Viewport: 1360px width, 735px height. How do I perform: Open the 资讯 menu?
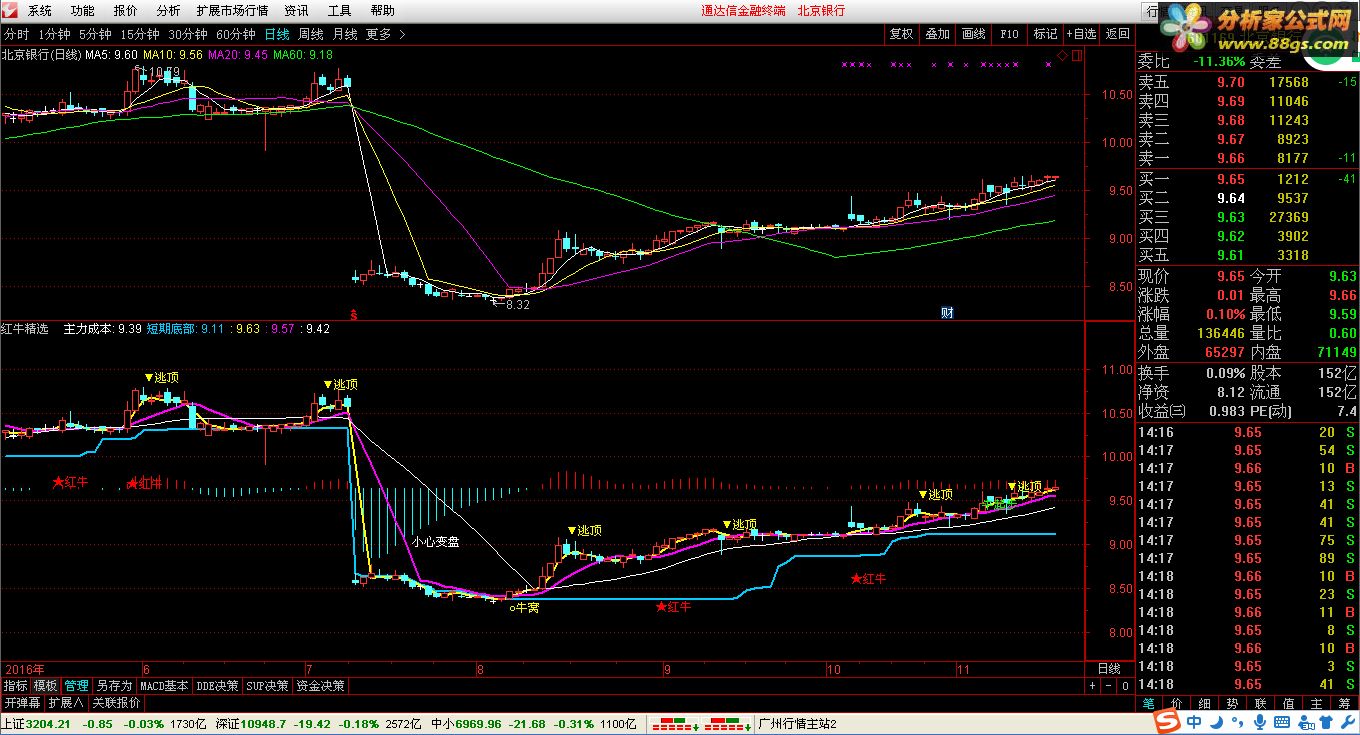[x=296, y=10]
